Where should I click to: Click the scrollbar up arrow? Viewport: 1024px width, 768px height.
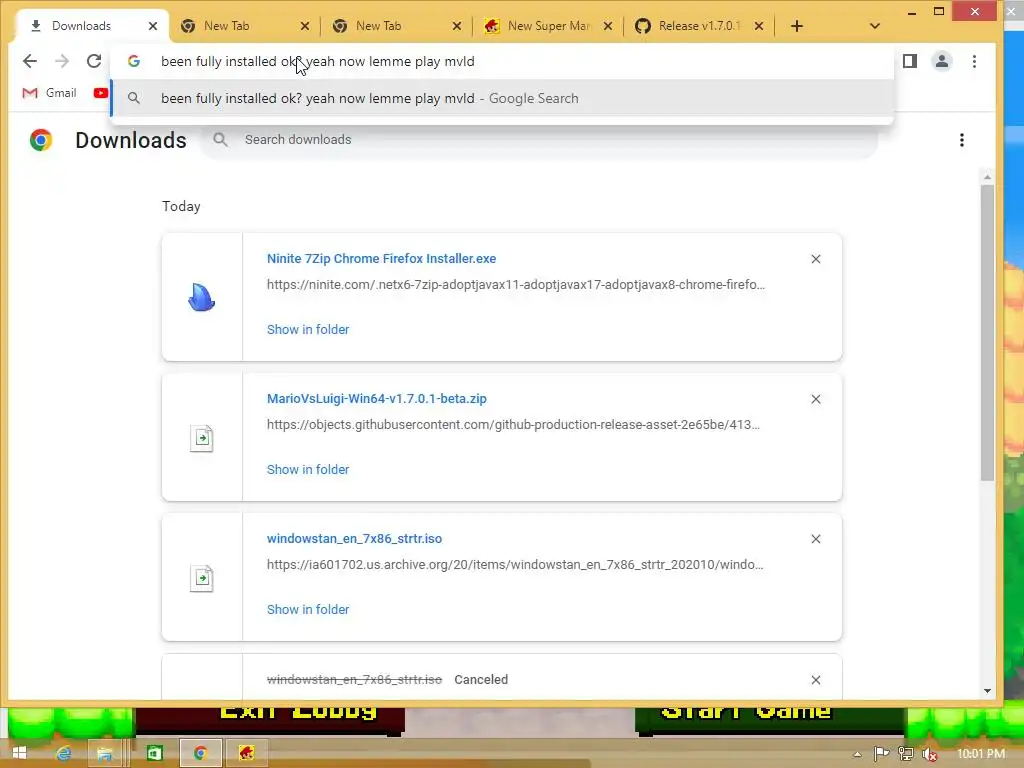point(987,177)
